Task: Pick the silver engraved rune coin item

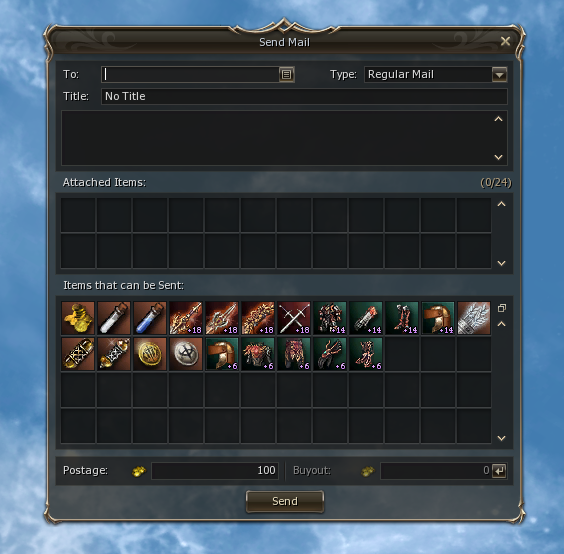Action: tap(186, 354)
